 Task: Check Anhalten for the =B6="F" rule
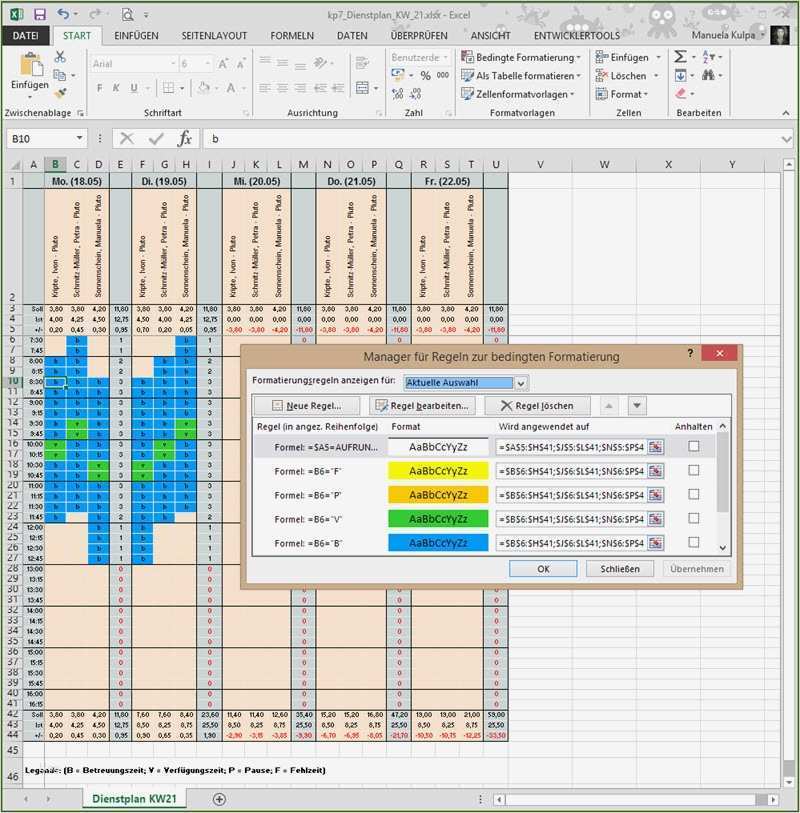click(x=693, y=471)
